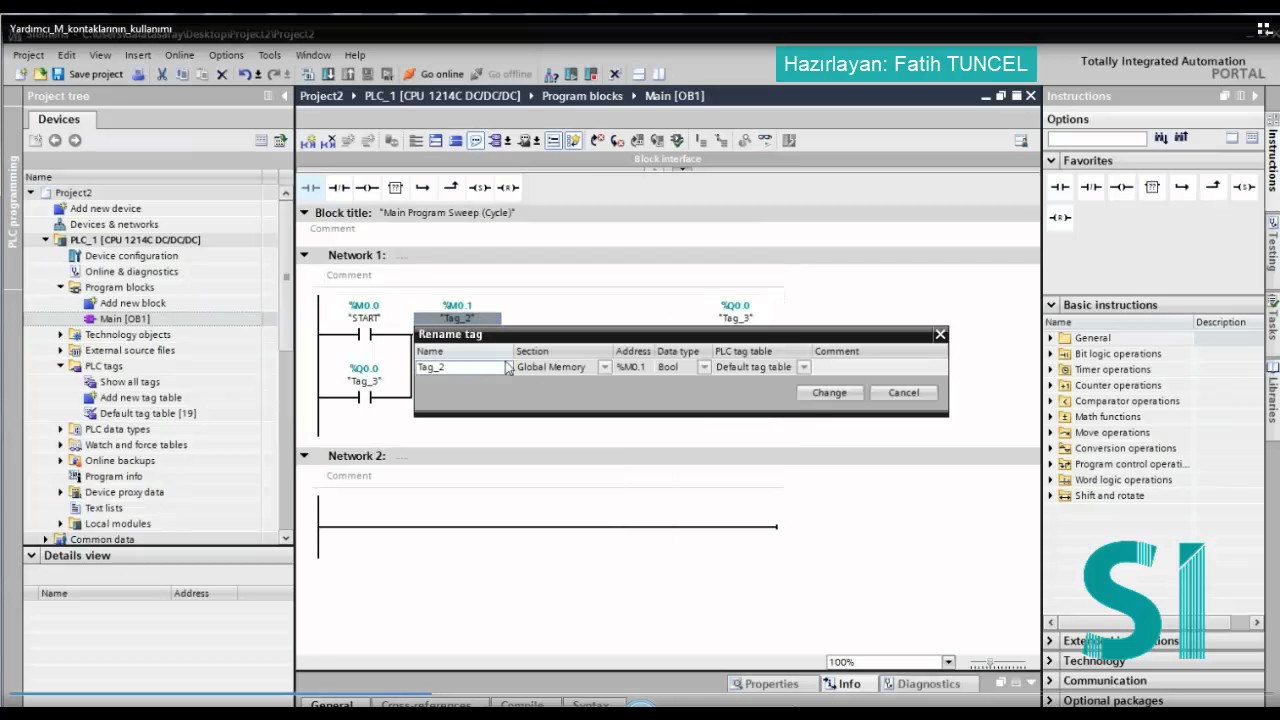This screenshot has width=1280, height=720.
Task: Click the insert network icon in editor toolbar
Action: (x=308, y=141)
